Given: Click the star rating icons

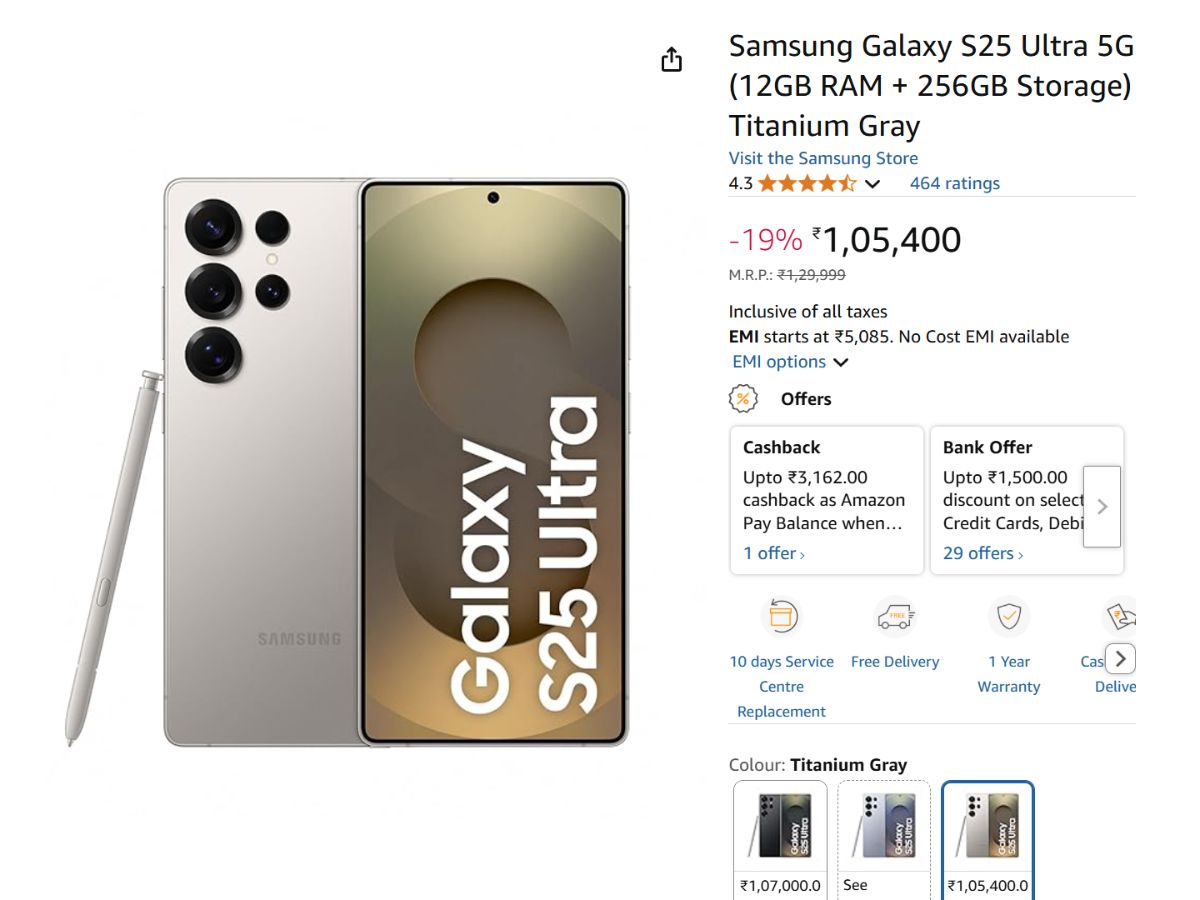Looking at the screenshot, I should pyautogui.click(x=806, y=183).
